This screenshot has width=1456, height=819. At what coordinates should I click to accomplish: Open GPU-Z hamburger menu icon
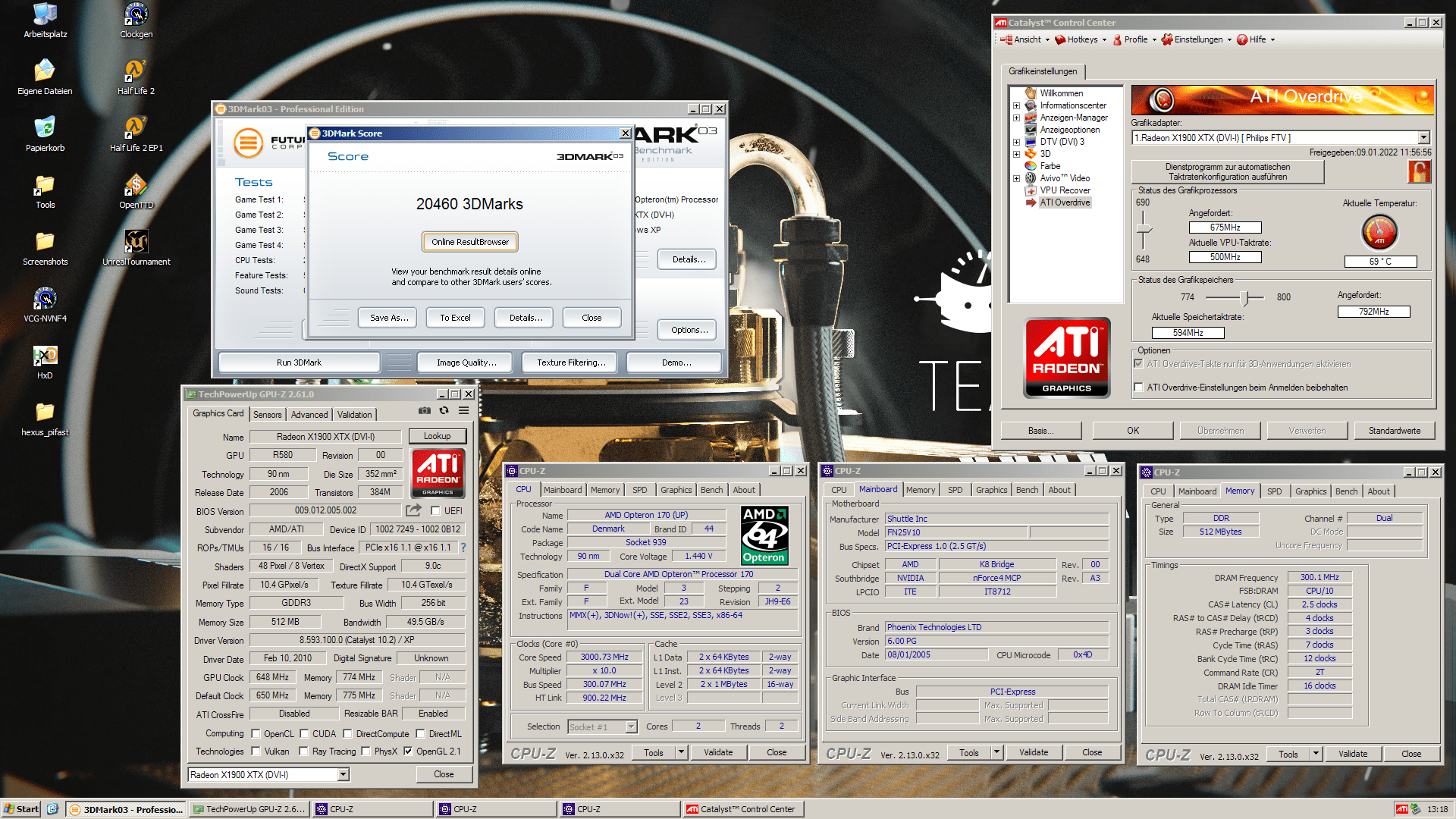[463, 410]
